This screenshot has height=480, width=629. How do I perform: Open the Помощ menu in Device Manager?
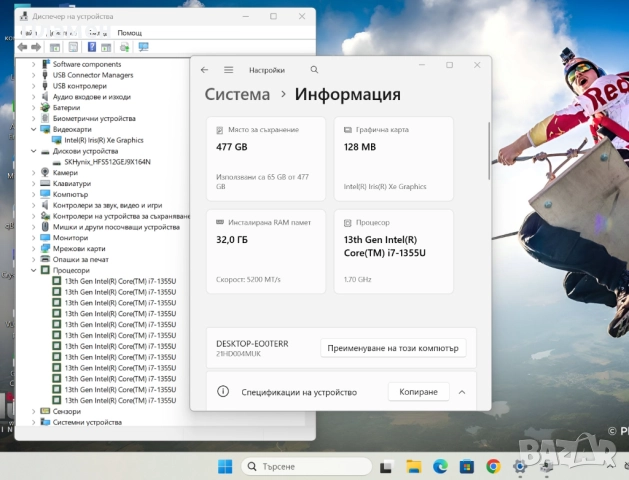[130, 33]
